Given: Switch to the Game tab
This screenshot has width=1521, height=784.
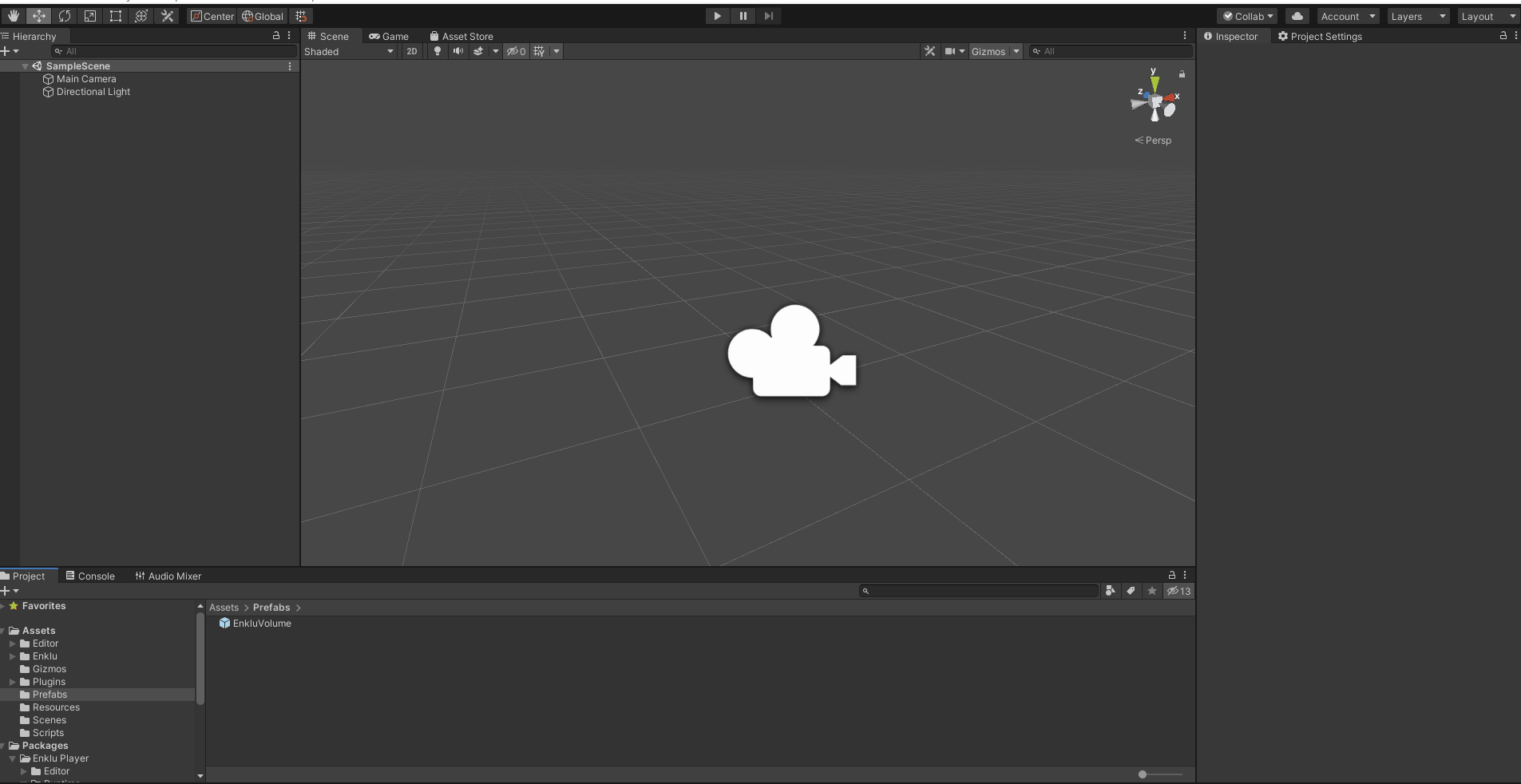Looking at the screenshot, I should (x=389, y=36).
